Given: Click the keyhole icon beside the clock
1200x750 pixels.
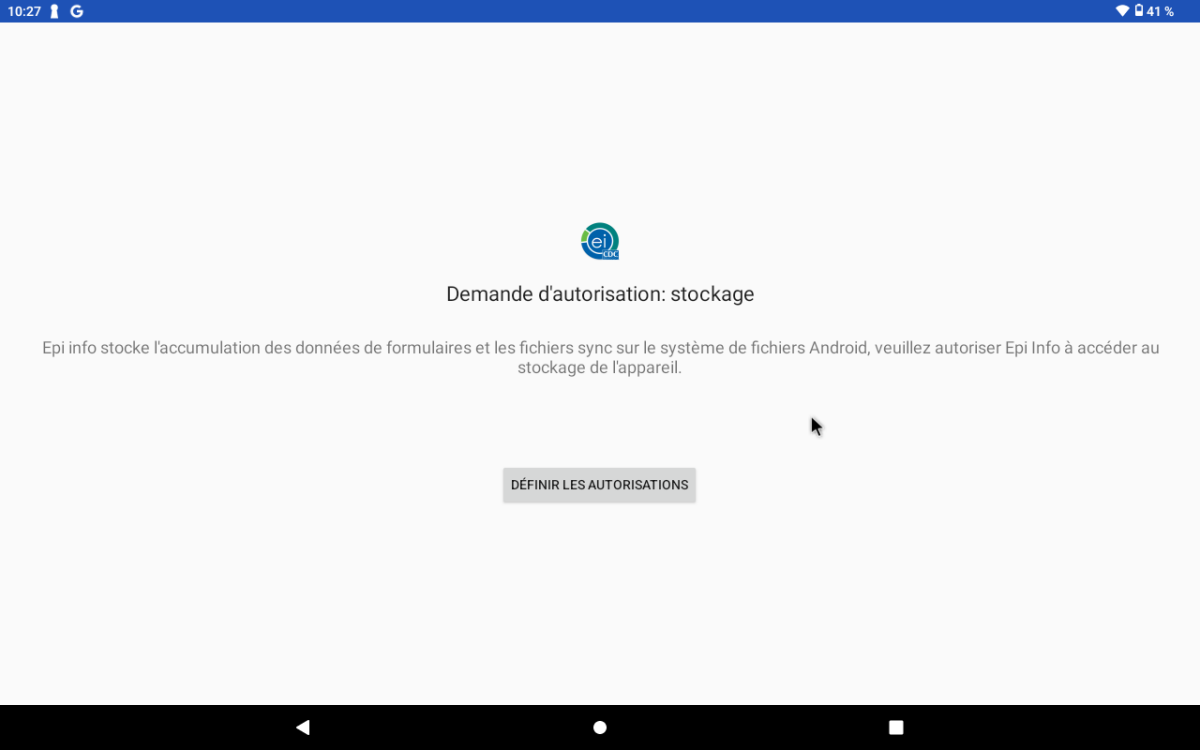Looking at the screenshot, I should [x=55, y=11].
